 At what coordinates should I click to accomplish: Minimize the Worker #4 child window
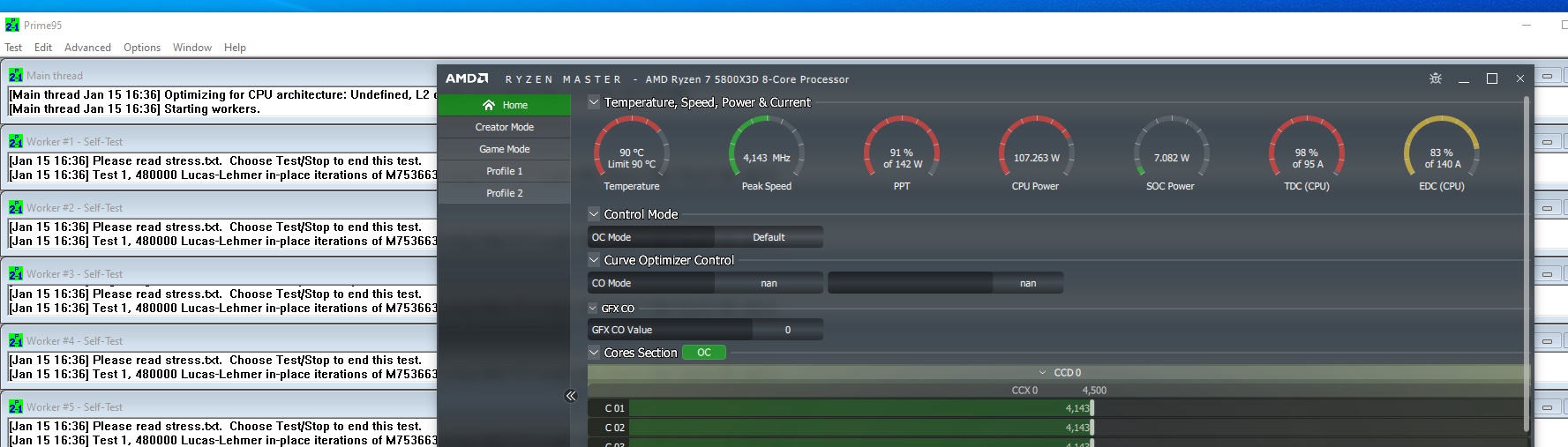click(x=1548, y=341)
